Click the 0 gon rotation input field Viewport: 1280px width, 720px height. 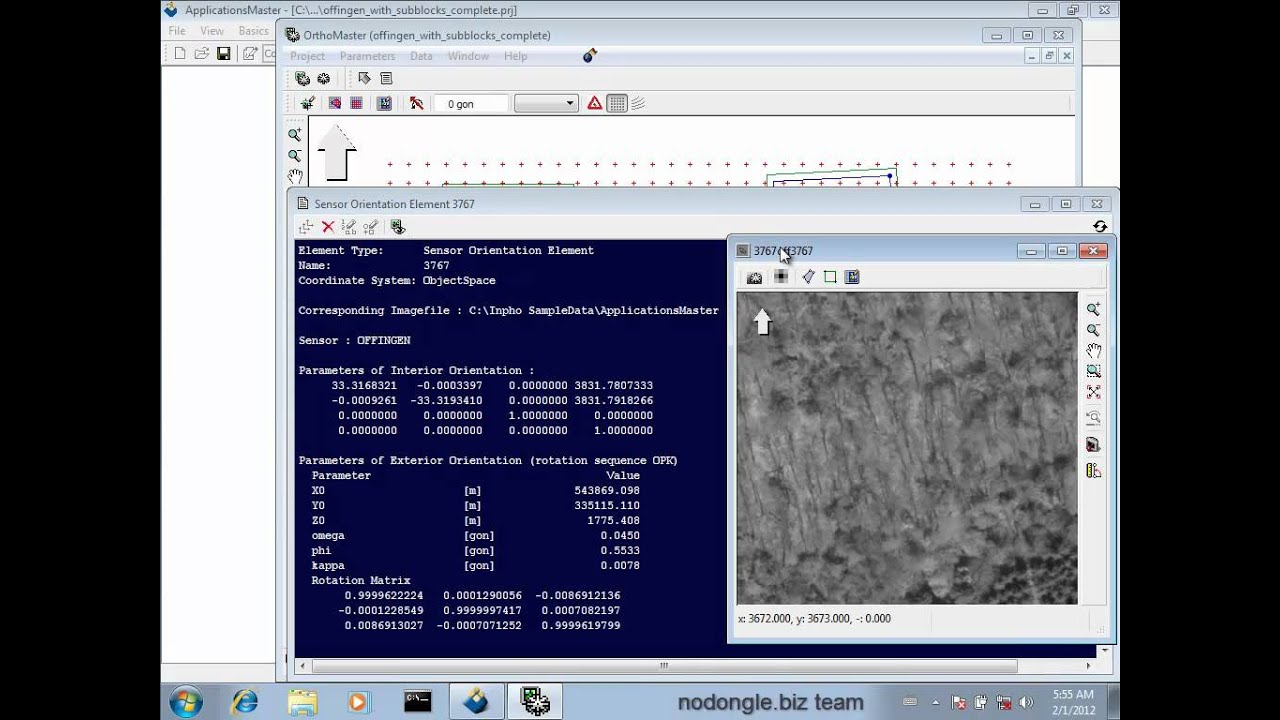[x=471, y=103]
